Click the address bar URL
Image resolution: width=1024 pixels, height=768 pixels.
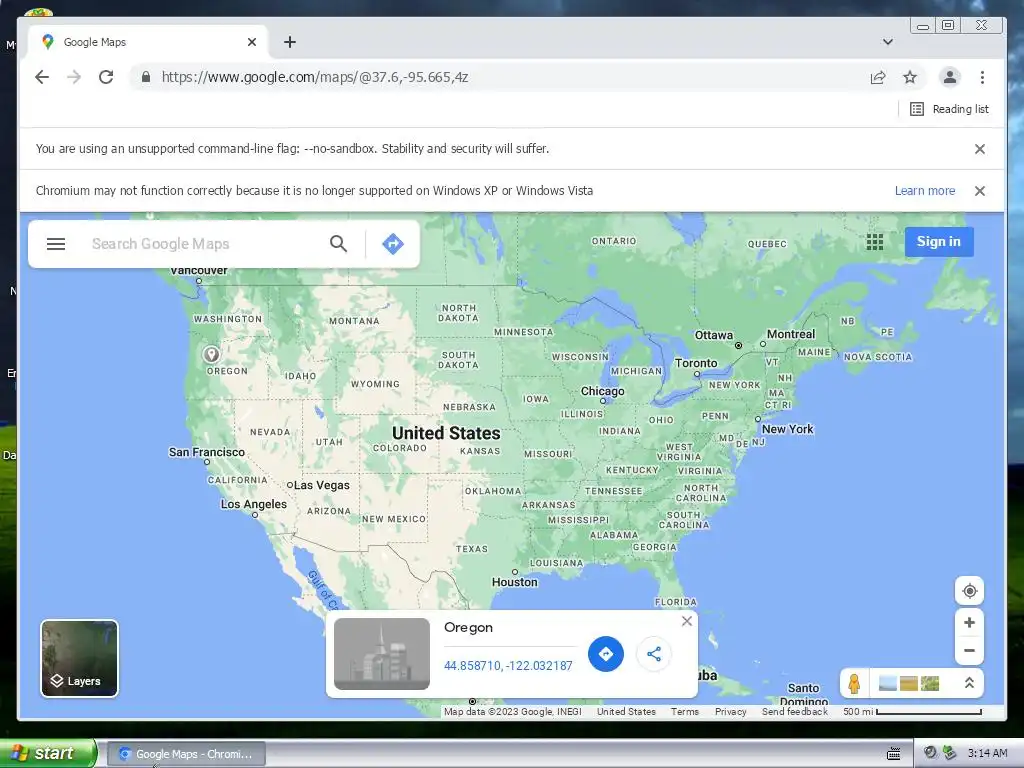[314, 77]
